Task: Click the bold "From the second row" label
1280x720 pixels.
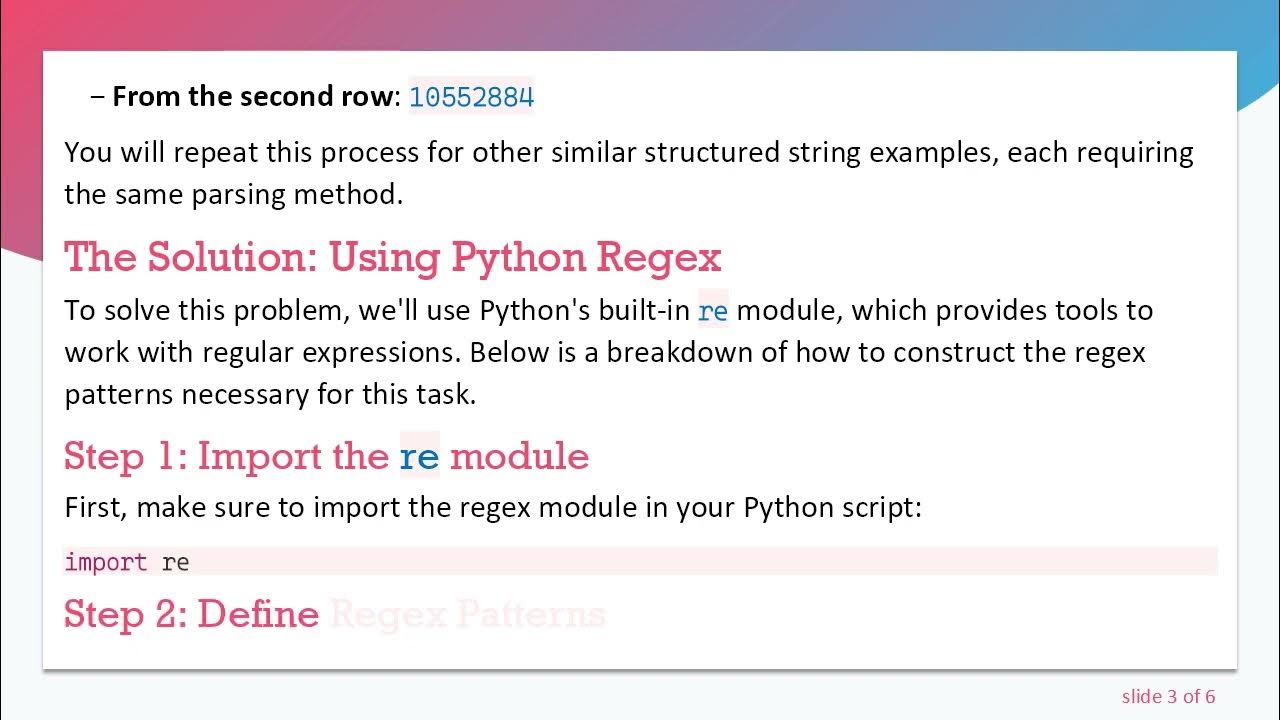Action: pos(256,97)
